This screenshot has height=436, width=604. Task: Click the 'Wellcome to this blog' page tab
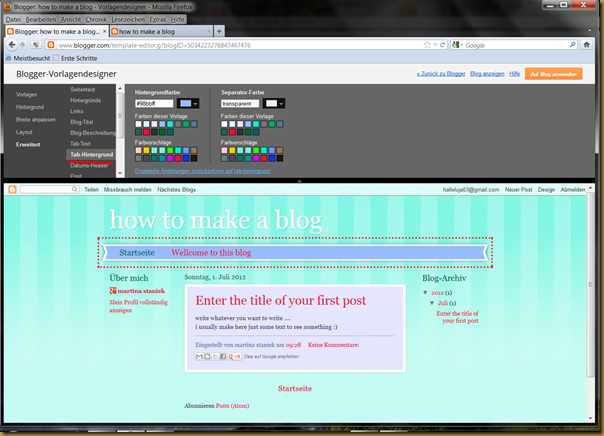coord(211,253)
